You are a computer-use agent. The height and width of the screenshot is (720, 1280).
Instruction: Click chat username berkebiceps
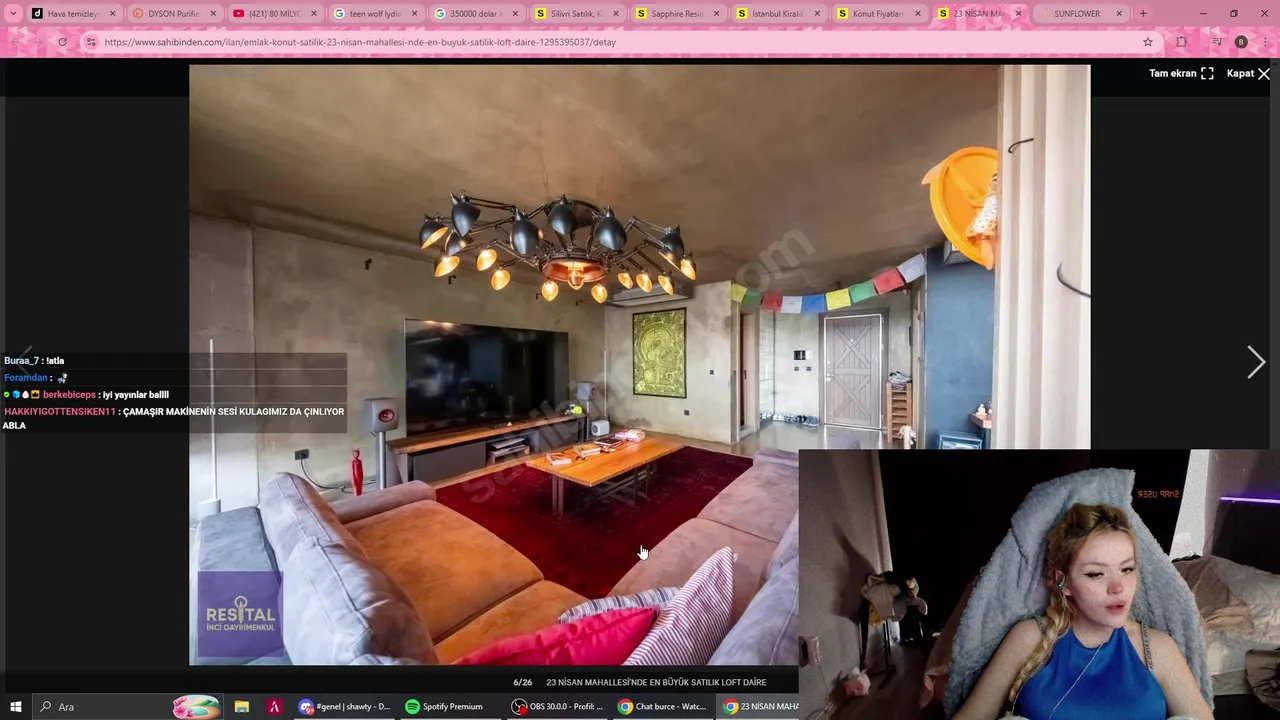point(69,394)
